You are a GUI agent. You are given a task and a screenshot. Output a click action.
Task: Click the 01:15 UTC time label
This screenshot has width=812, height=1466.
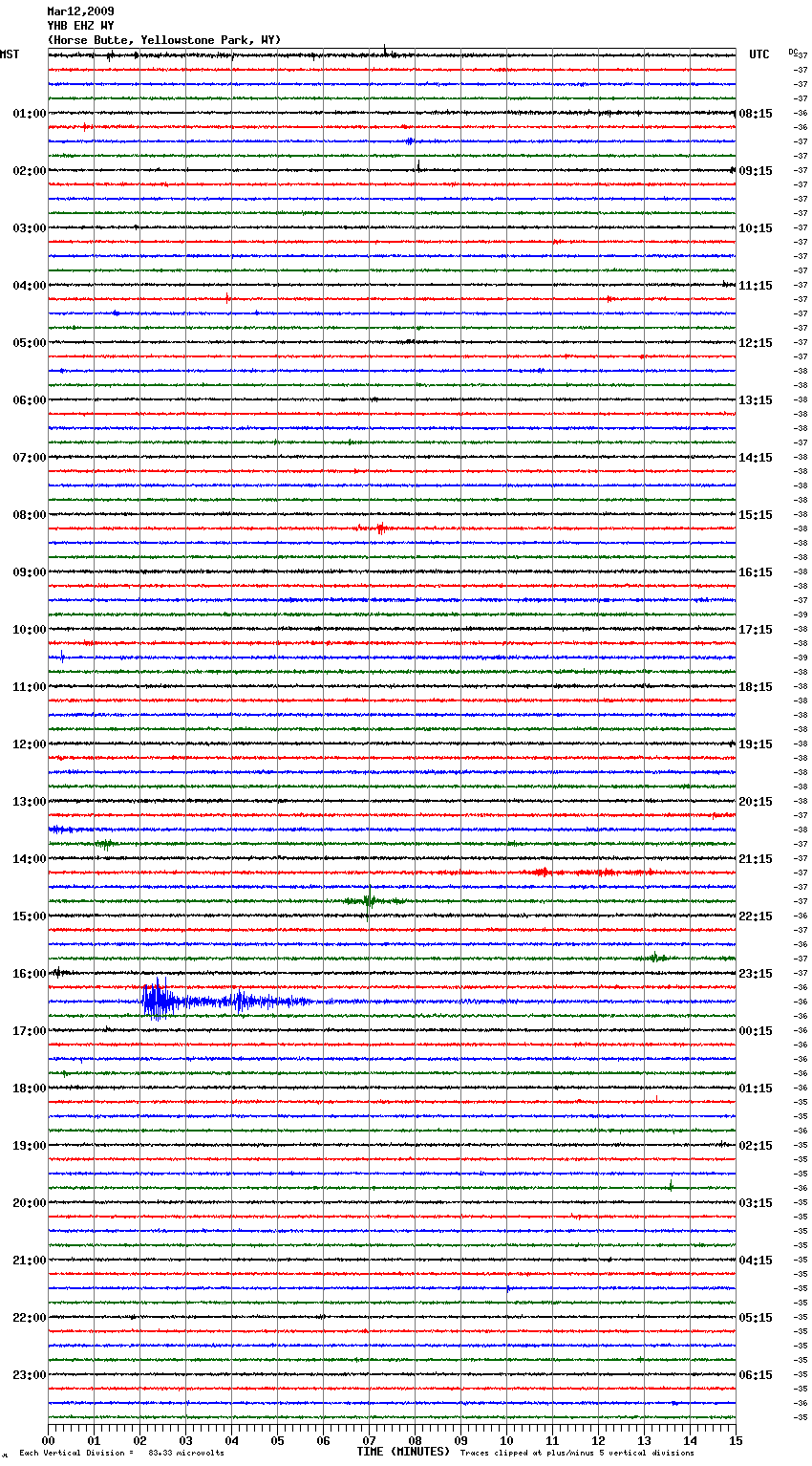coord(756,1089)
